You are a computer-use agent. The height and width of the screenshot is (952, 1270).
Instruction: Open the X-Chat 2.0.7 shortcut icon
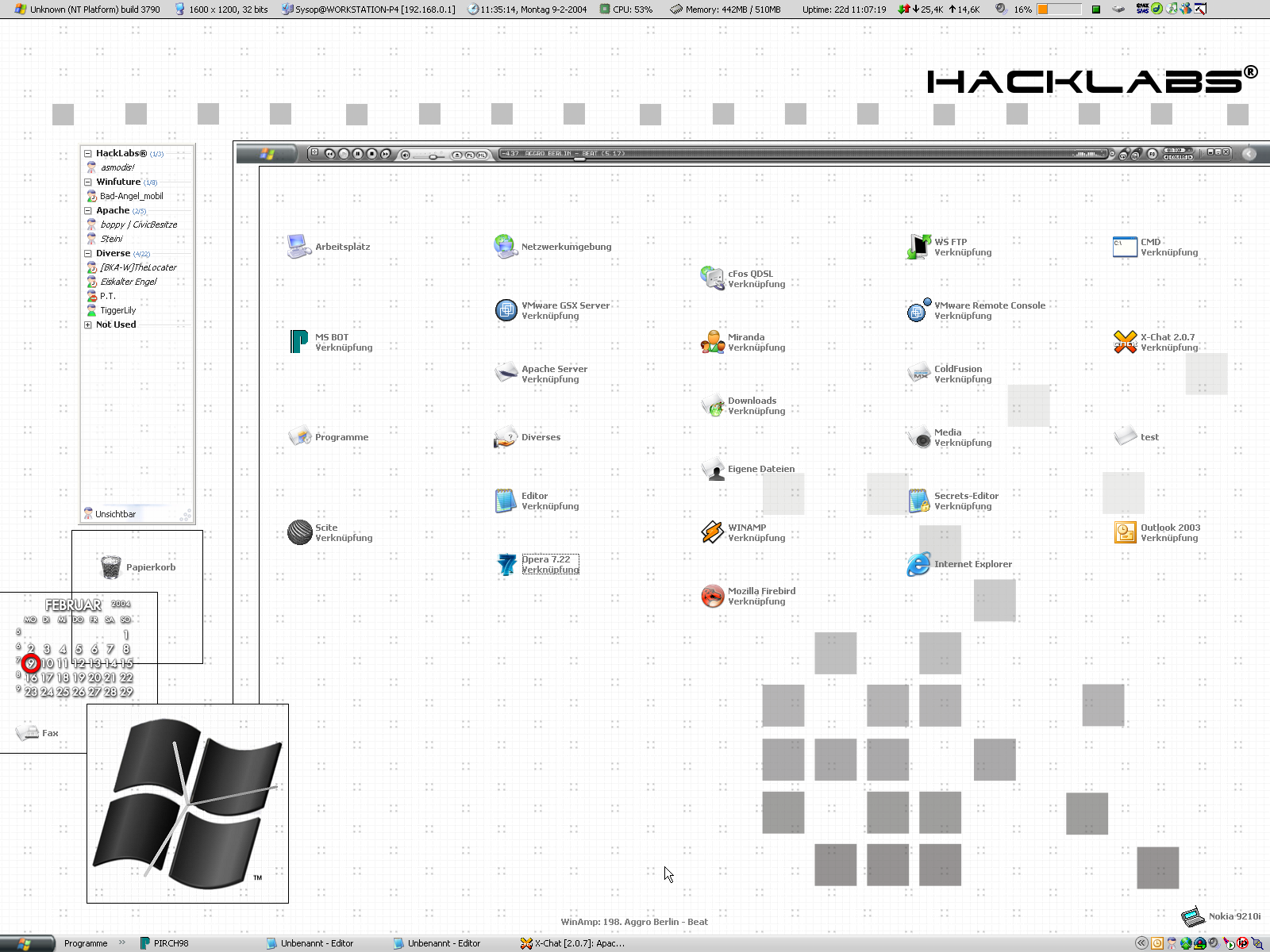1125,342
